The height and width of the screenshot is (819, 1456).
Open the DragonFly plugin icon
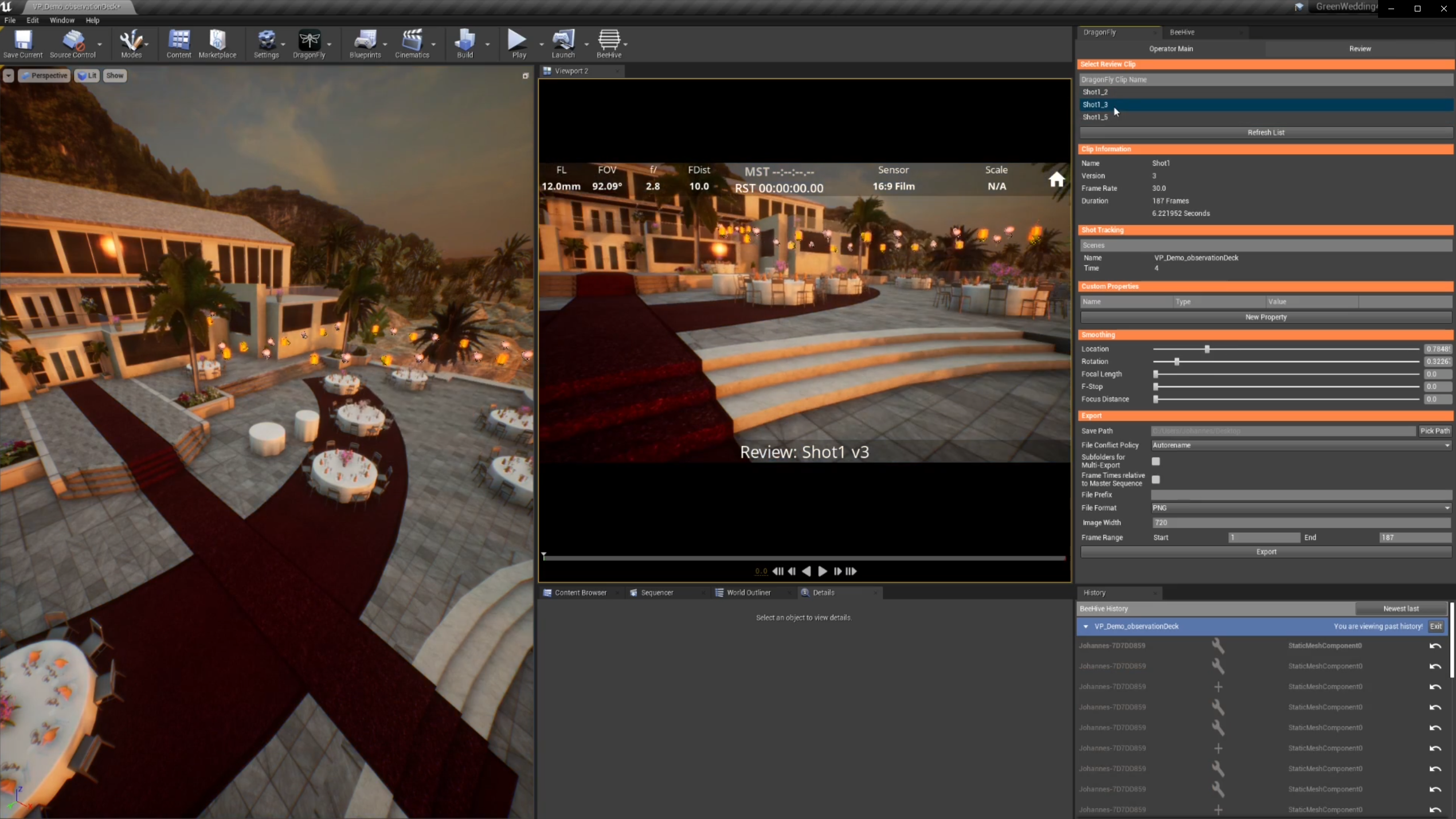(x=309, y=44)
